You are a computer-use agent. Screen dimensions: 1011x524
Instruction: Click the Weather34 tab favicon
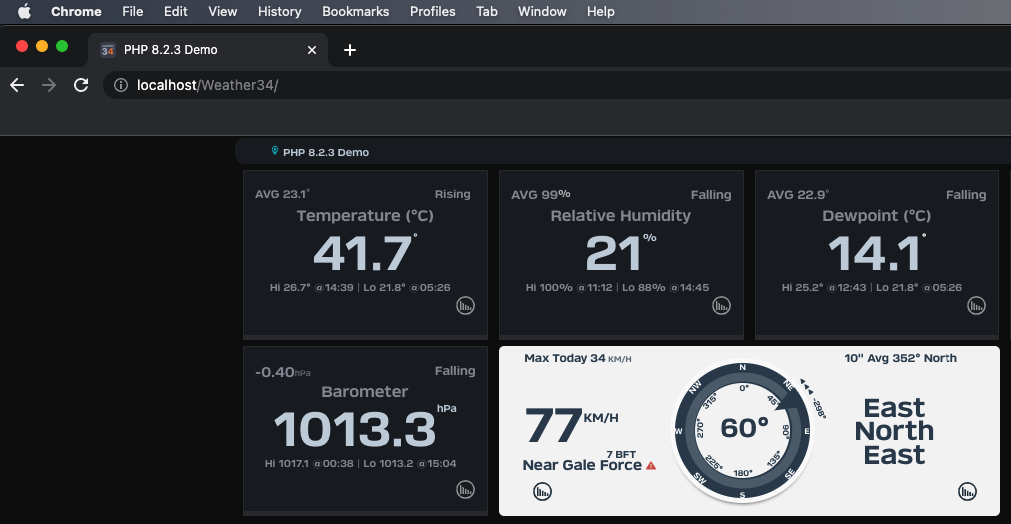(108, 50)
